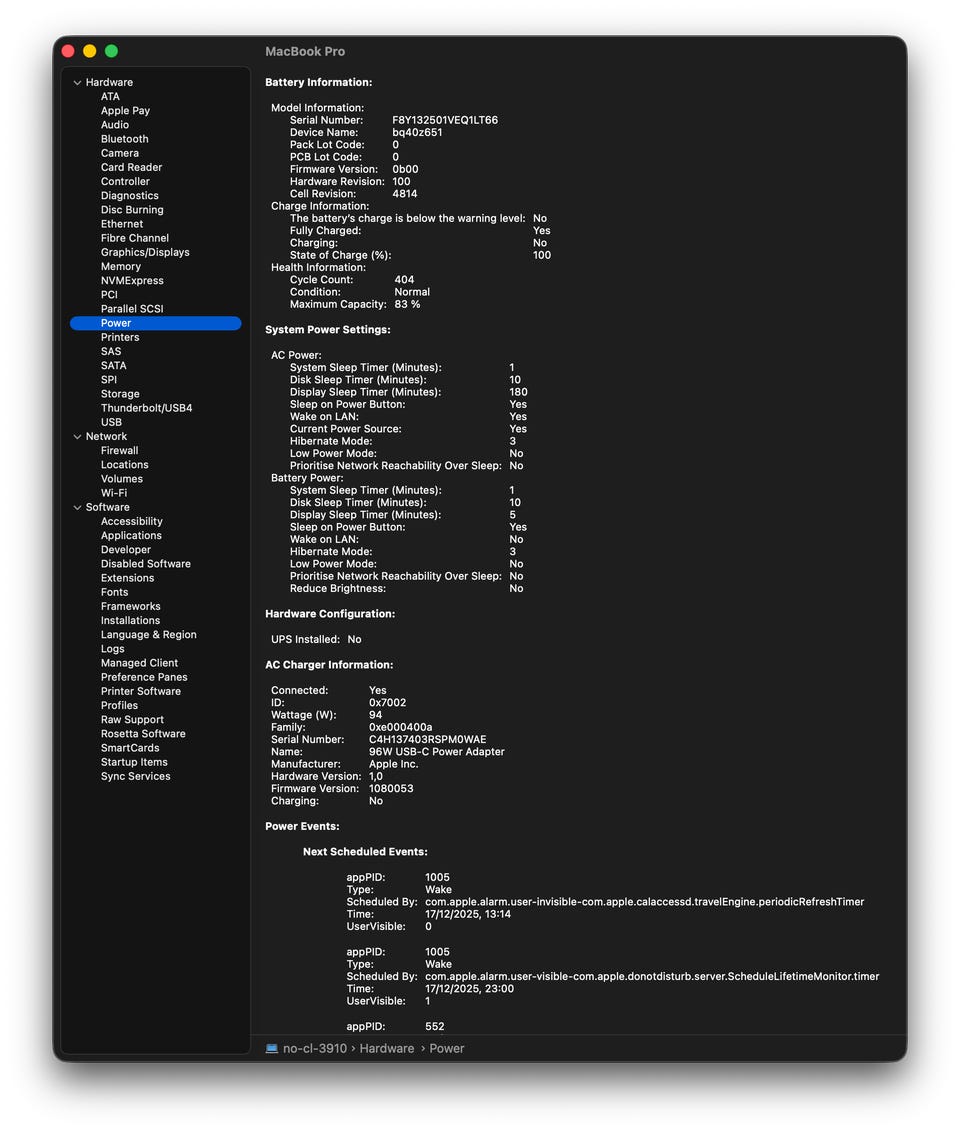Select Disc Burning entry
The height and width of the screenshot is (1132, 960).
(x=132, y=210)
